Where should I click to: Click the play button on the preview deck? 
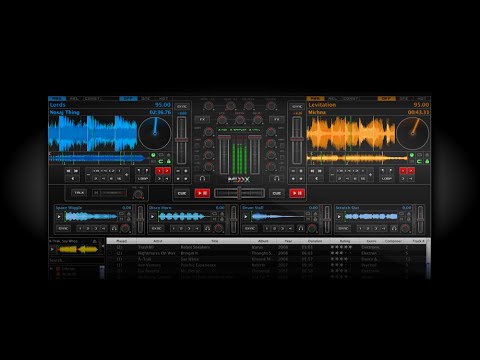tap(52, 249)
